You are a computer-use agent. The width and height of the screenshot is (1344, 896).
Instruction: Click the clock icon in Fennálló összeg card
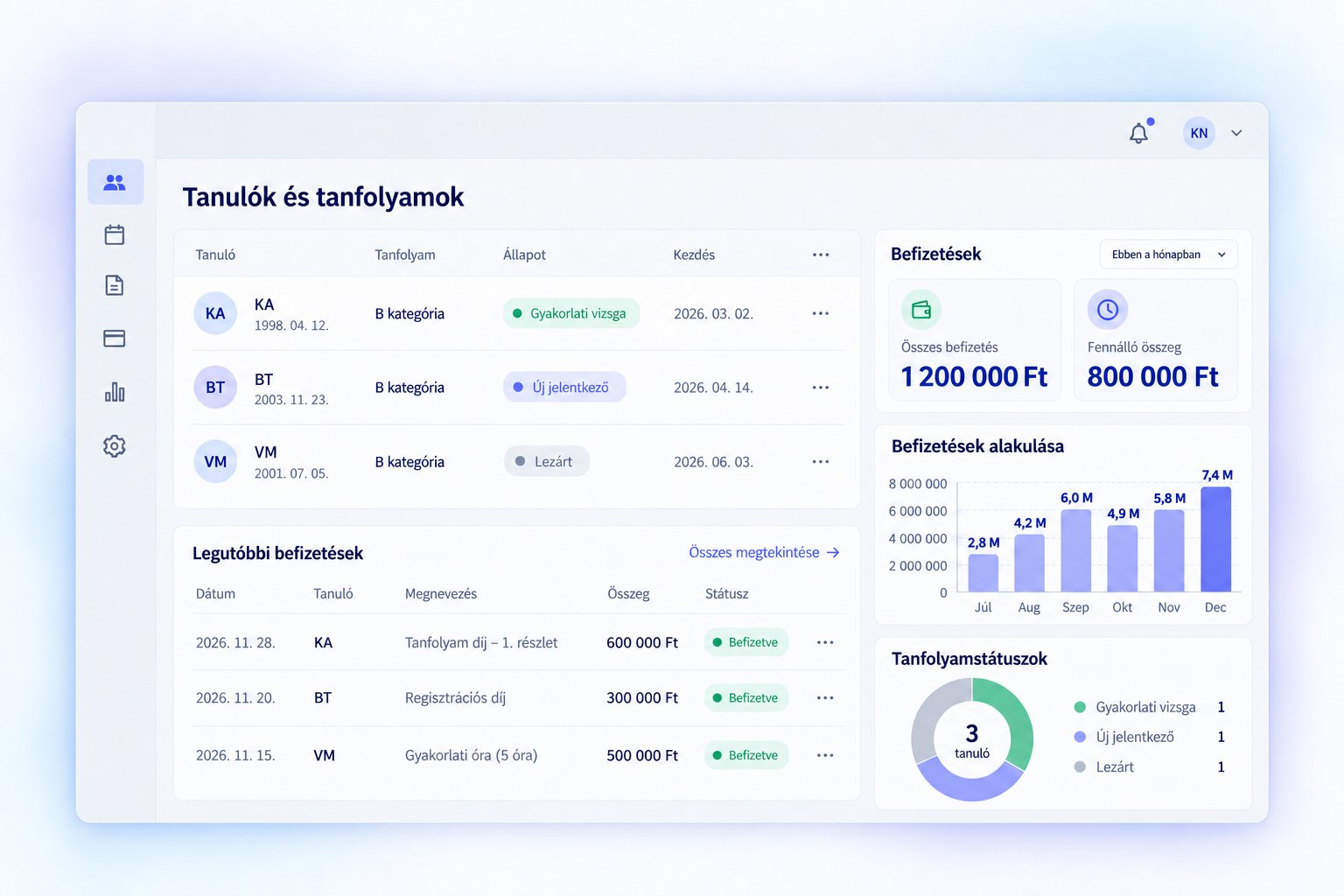[x=1108, y=310]
